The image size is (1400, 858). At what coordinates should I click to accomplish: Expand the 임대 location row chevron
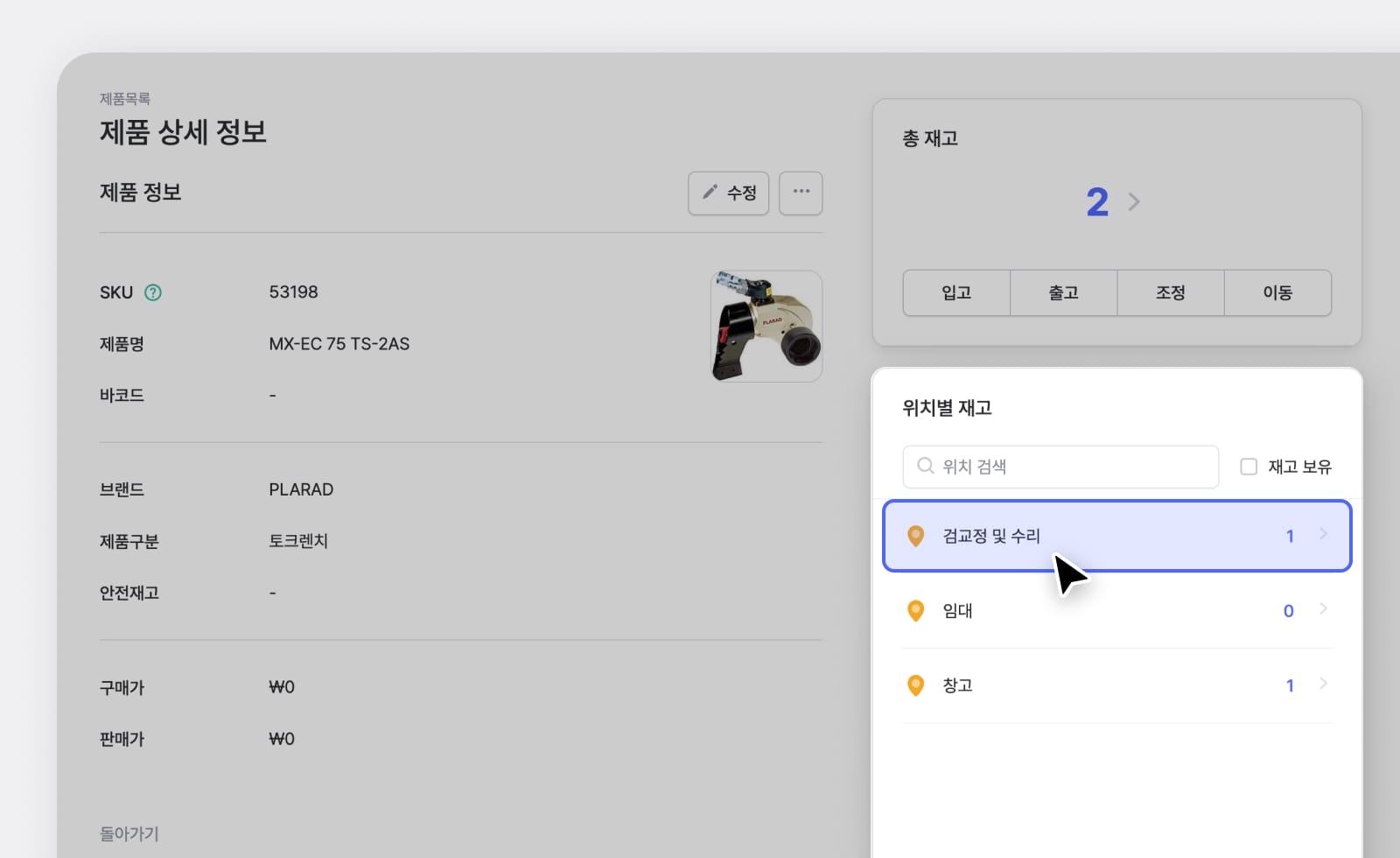pos(1323,609)
